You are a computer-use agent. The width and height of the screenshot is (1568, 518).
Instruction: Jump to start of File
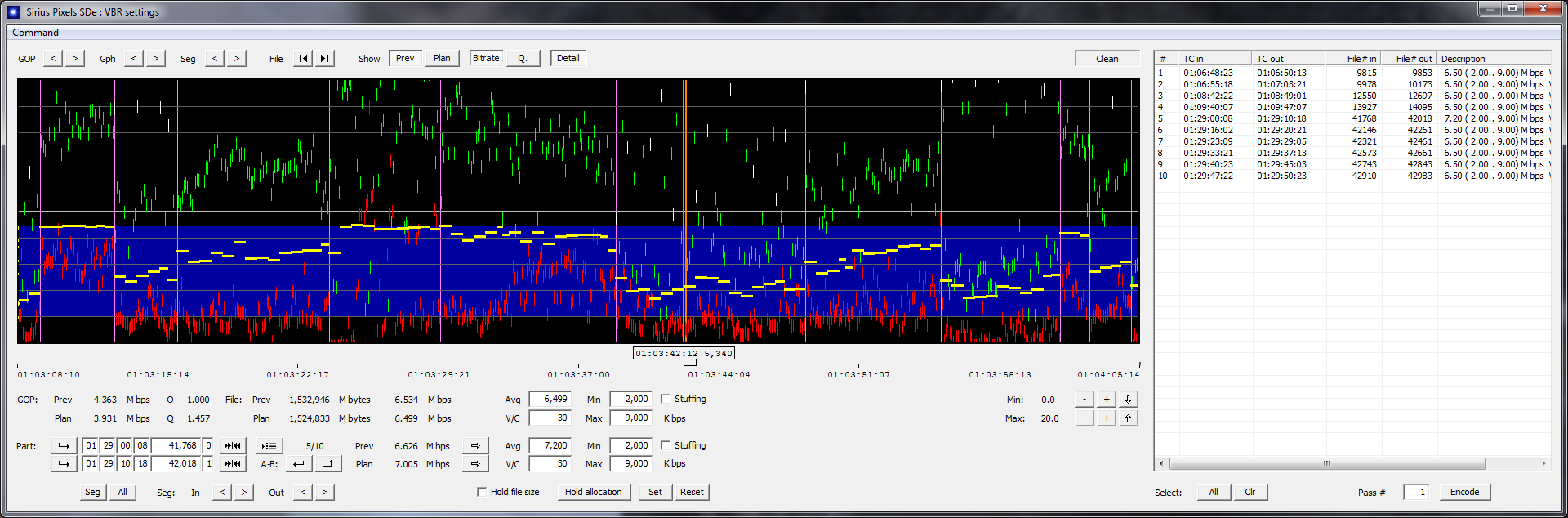coord(303,58)
